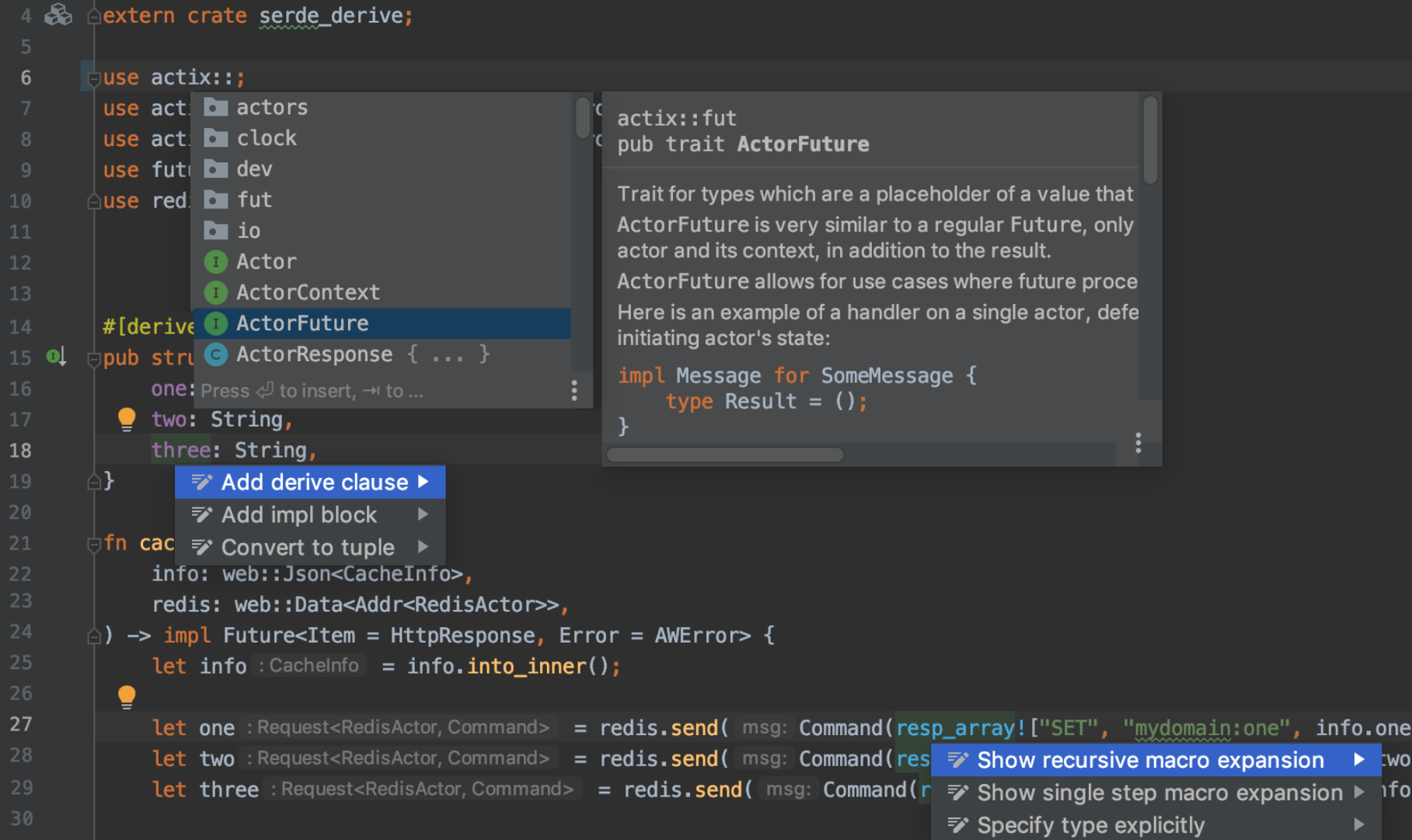This screenshot has width=1412, height=840.
Task: Expand the Show recursive macro expansion submenu
Action: pyautogui.click(x=1361, y=760)
